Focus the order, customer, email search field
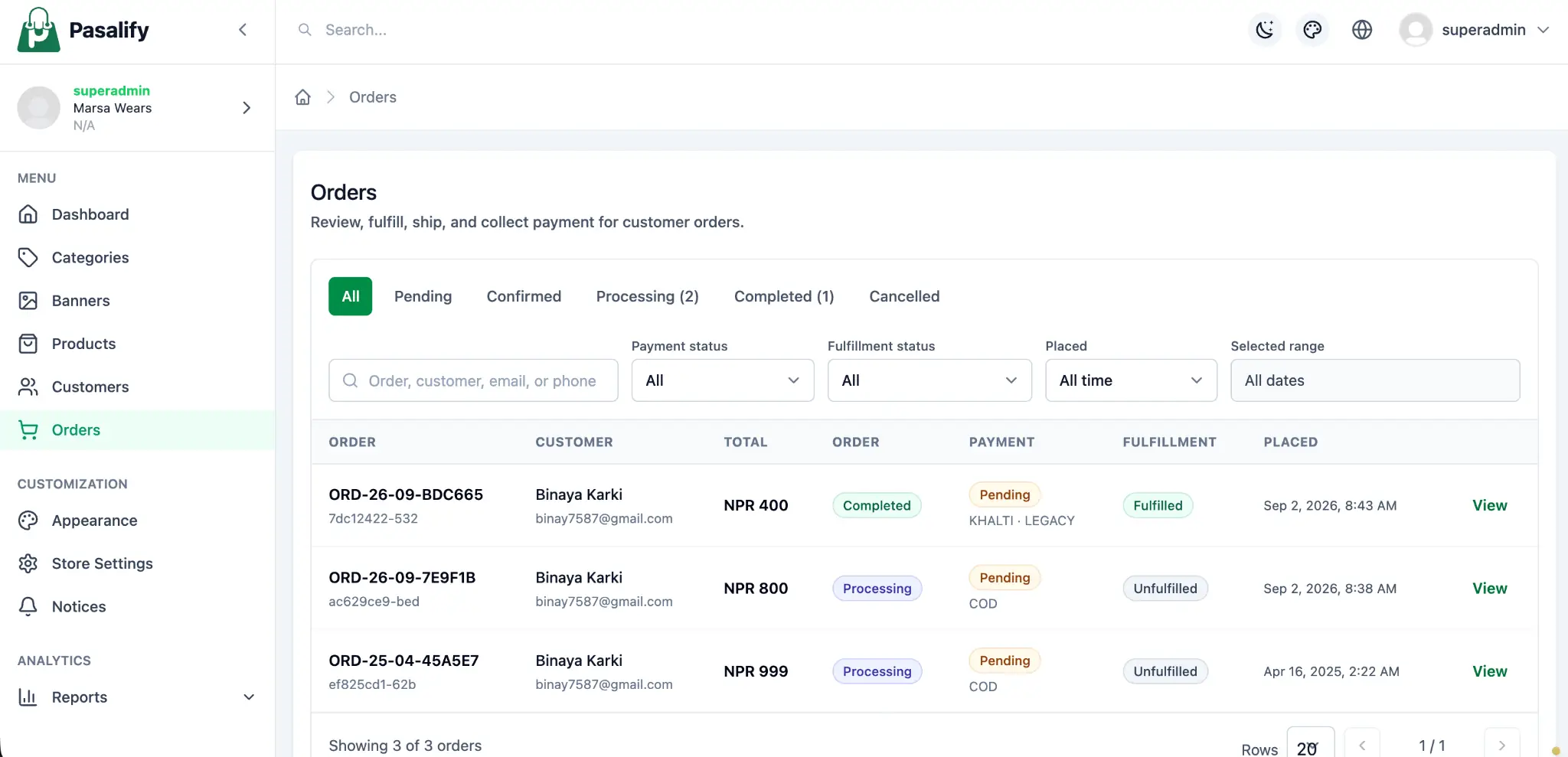Screen dimensions: 1568x757 (473, 380)
